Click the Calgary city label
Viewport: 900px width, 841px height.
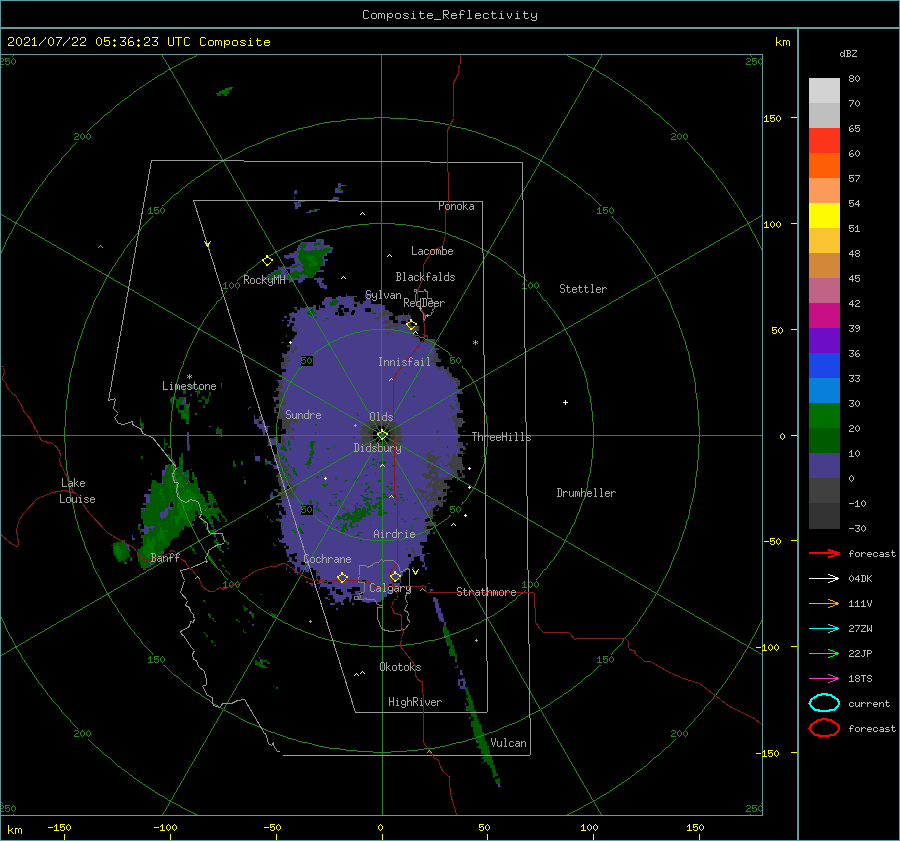pos(390,588)
